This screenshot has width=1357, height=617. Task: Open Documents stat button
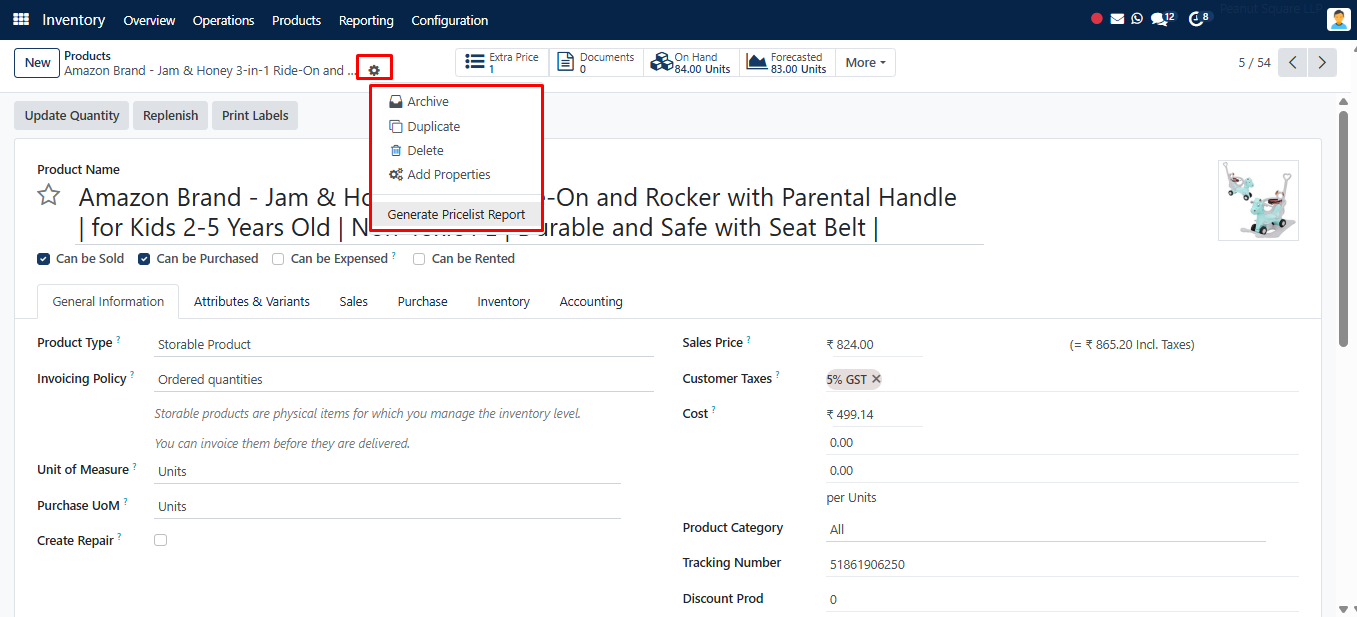tap(596, 63)
